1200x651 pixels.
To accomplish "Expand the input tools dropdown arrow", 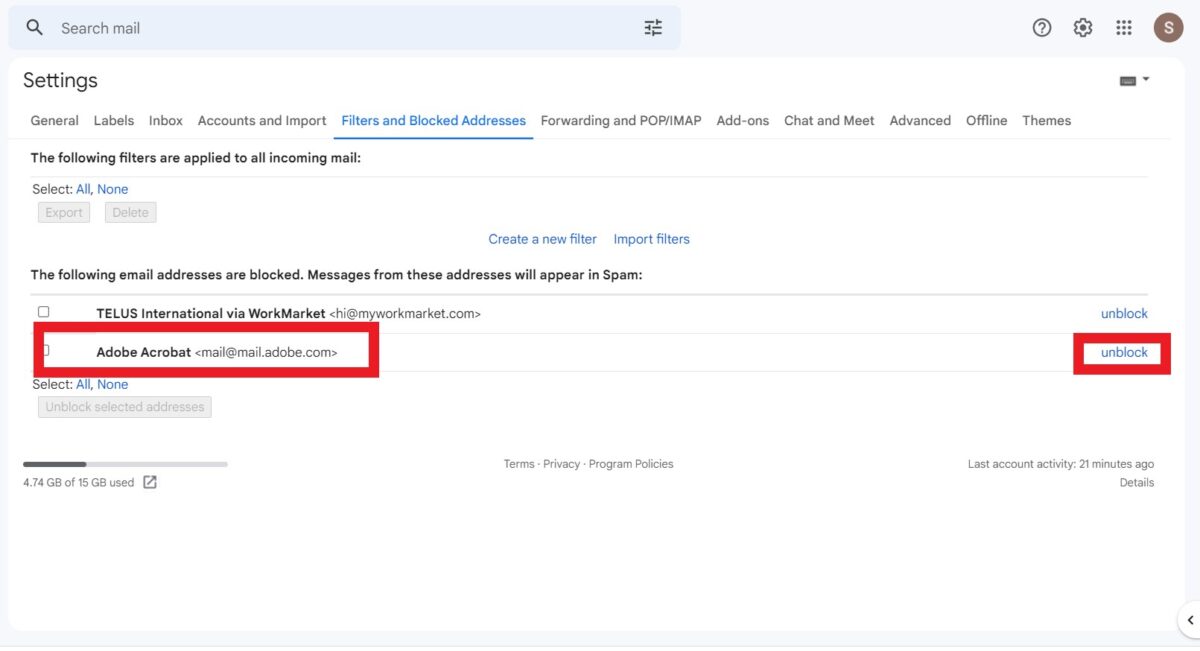I will pos(1146,80).
